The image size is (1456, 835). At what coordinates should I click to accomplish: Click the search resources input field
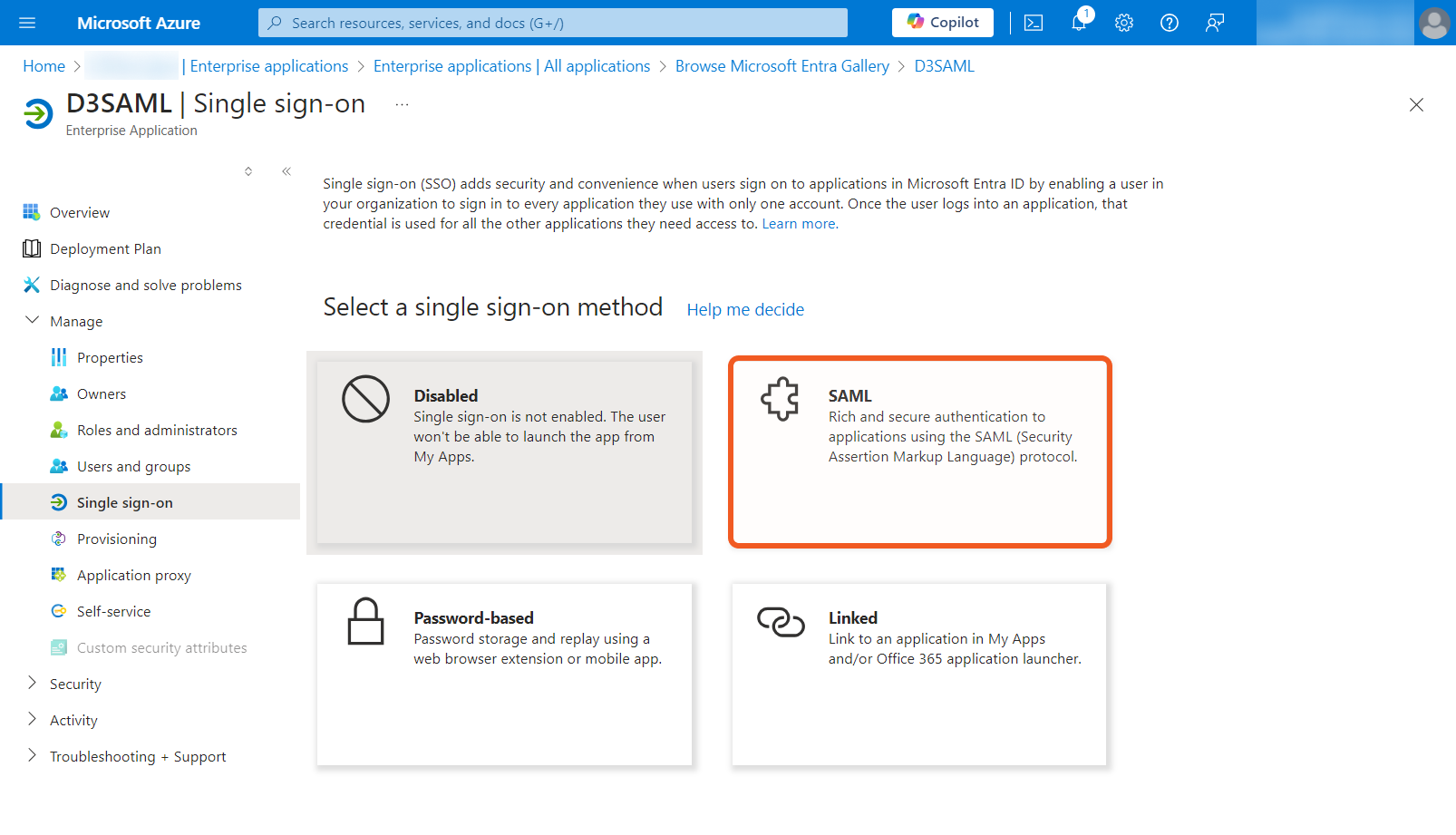(x=553, y=23)
